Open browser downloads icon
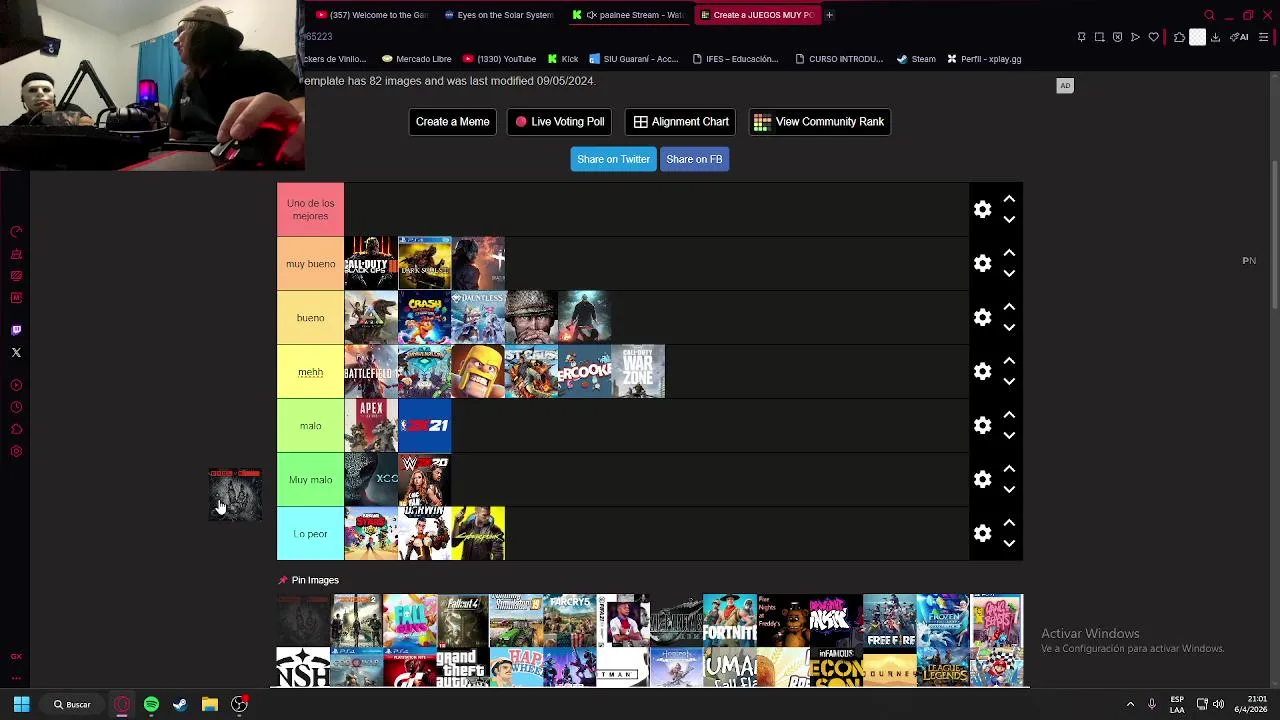The image size is (1280, 720). (1215, 37)
